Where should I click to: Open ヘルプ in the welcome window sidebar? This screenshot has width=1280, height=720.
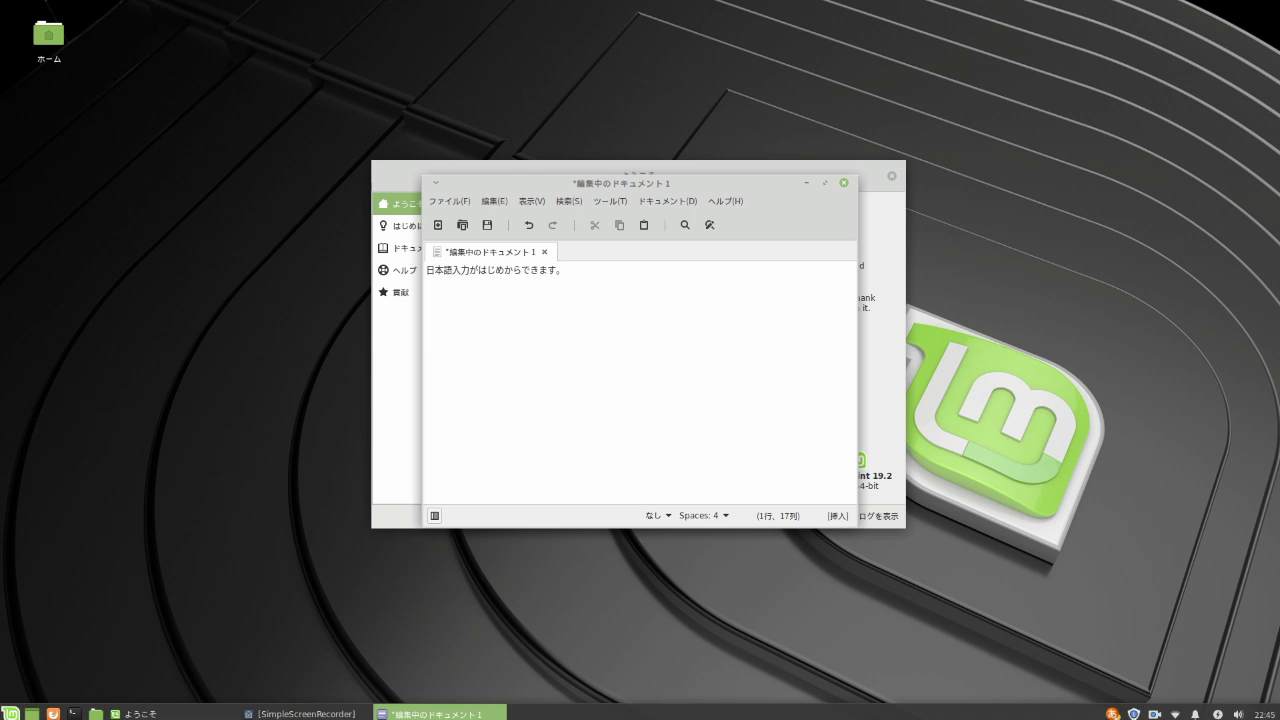(x=400, y=269)
